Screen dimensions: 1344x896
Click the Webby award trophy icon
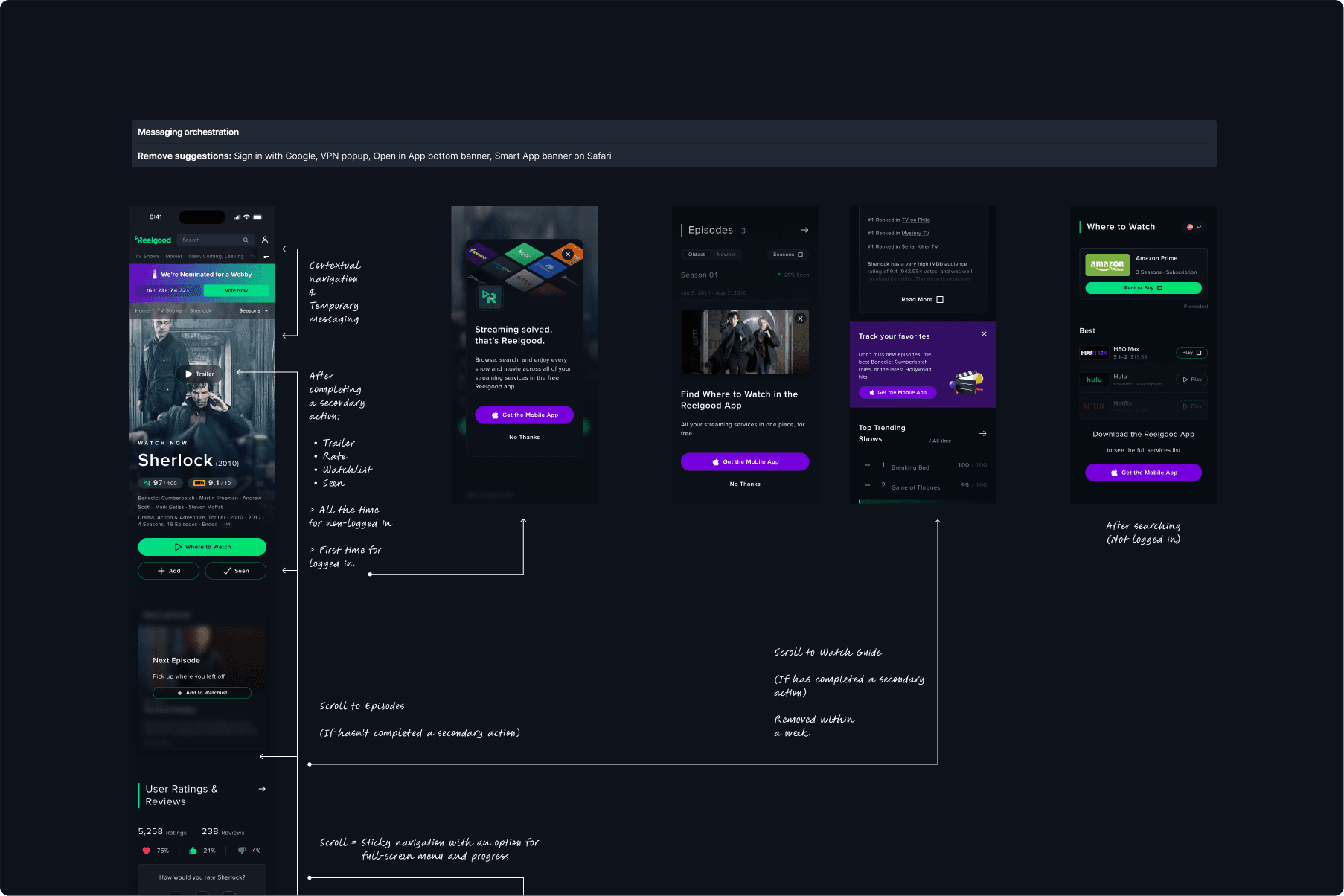(155, 274)
